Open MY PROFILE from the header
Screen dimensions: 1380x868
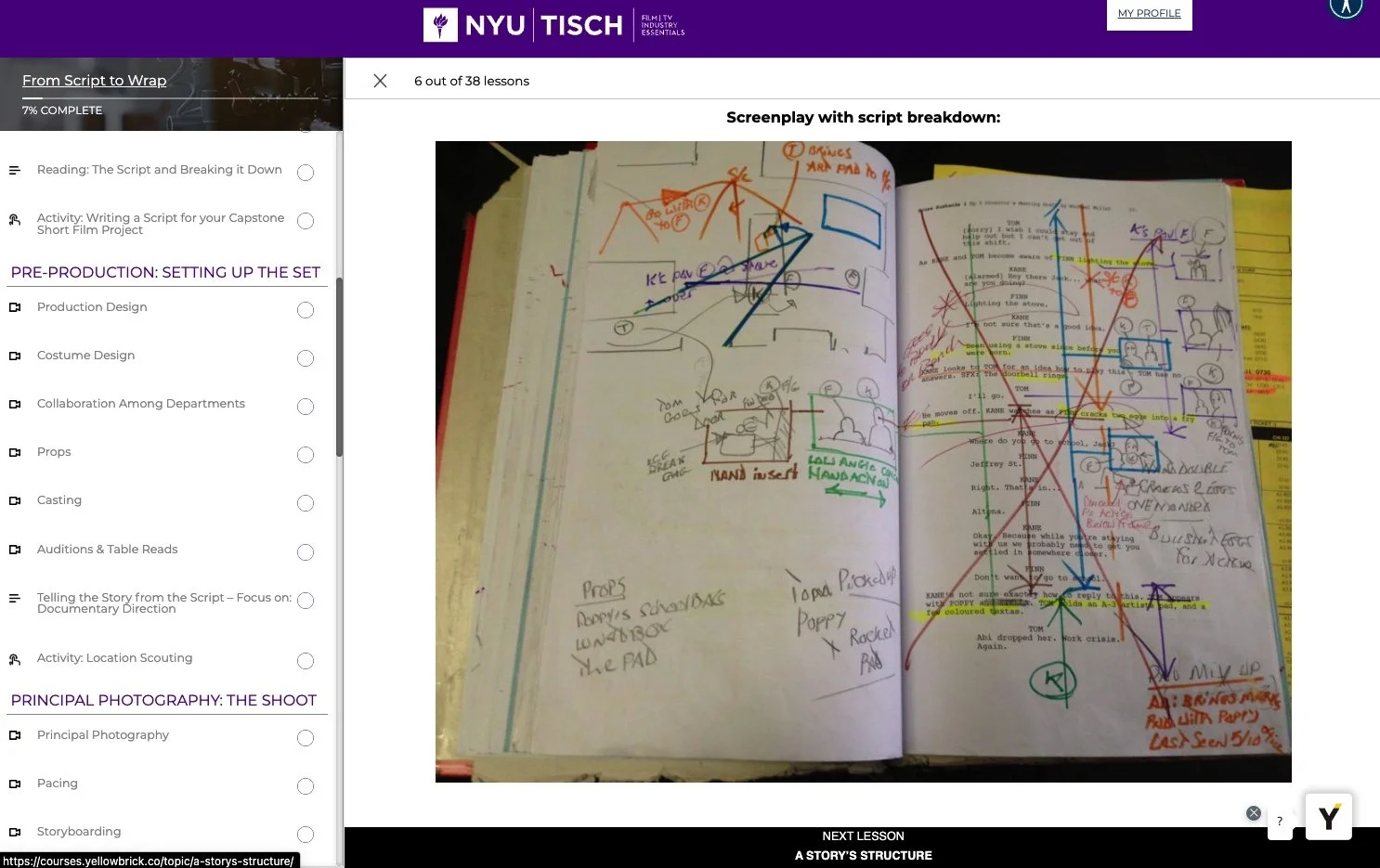(1149, 14)
